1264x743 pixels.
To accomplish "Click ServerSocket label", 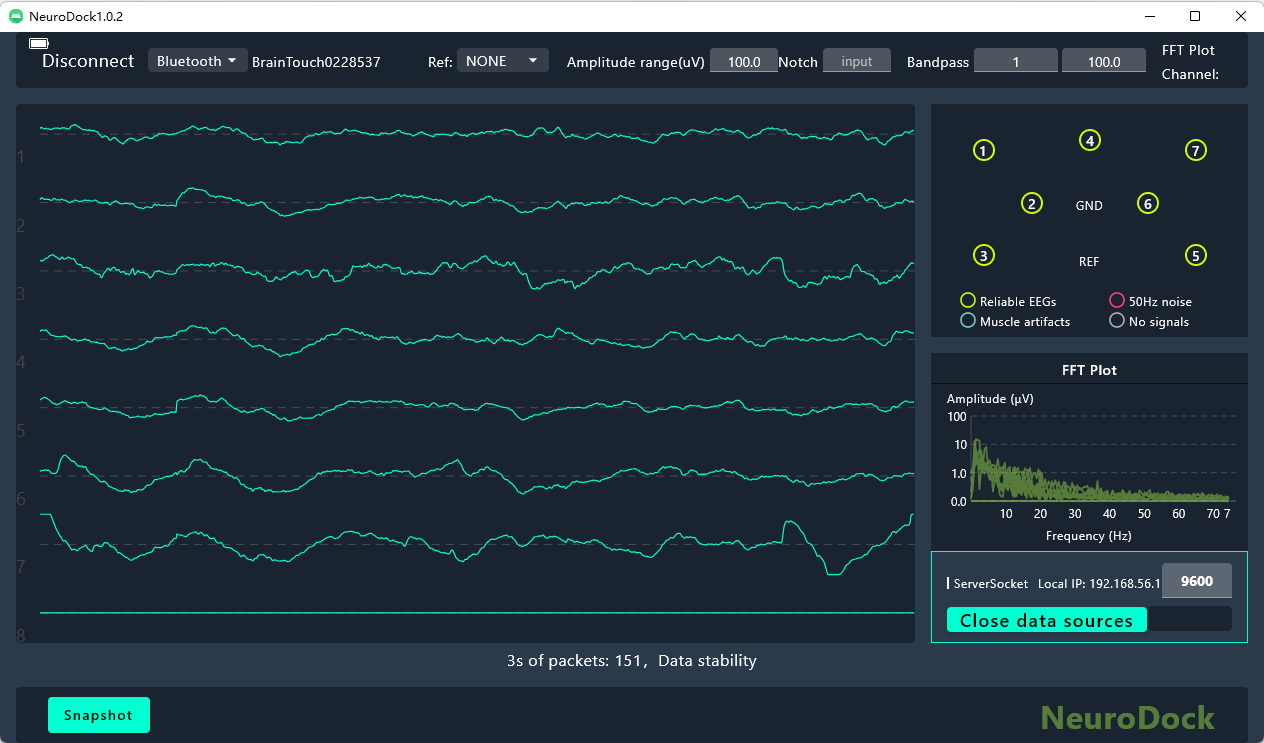I will click(x=990, y=583).
